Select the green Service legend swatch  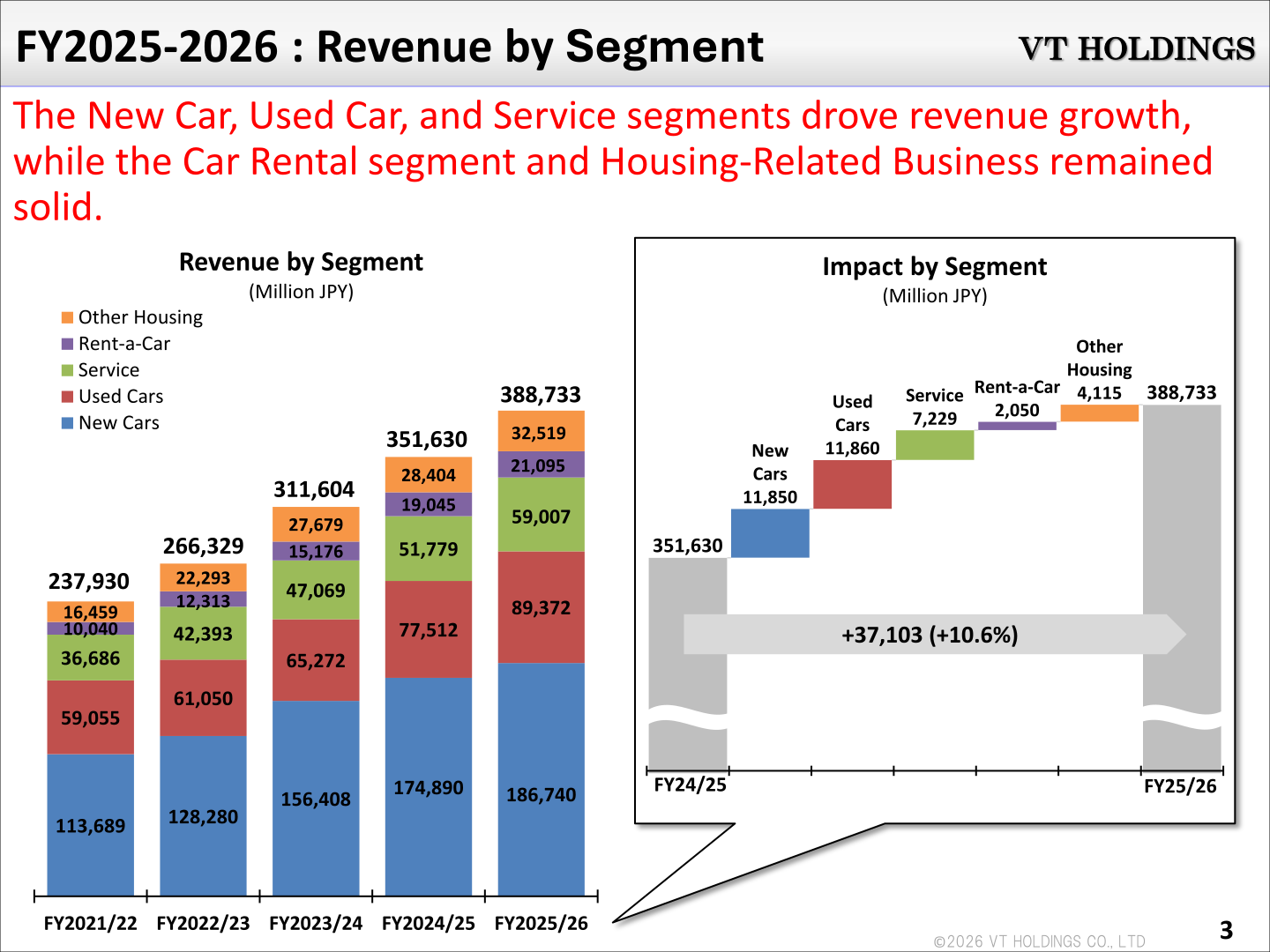click(67, 370)
